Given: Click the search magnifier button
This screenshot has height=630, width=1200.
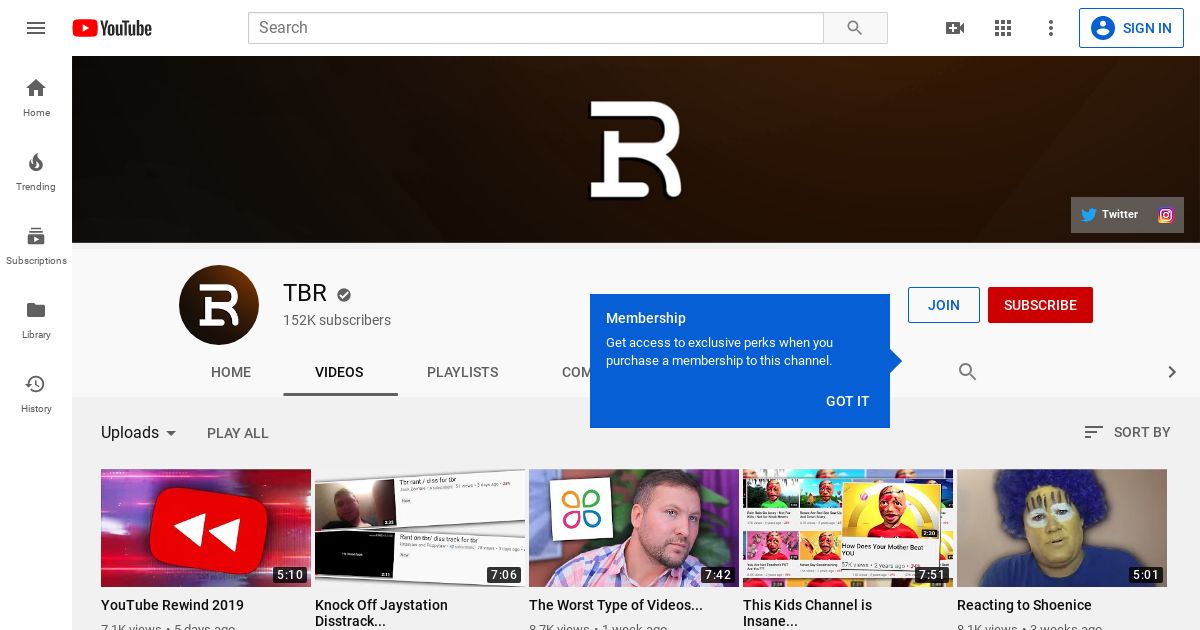Looking at the screenshot, I should pos(855,28).
